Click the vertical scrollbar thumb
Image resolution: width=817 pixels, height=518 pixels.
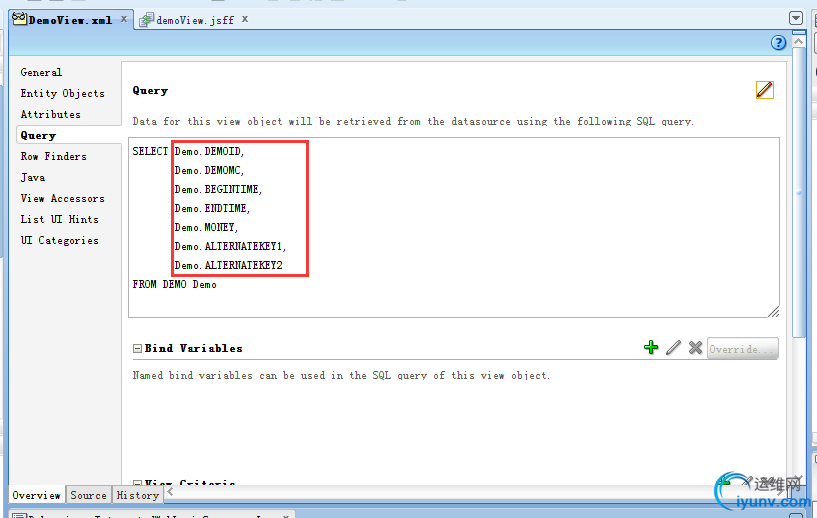pyautogui.click(x=798, y=193)
